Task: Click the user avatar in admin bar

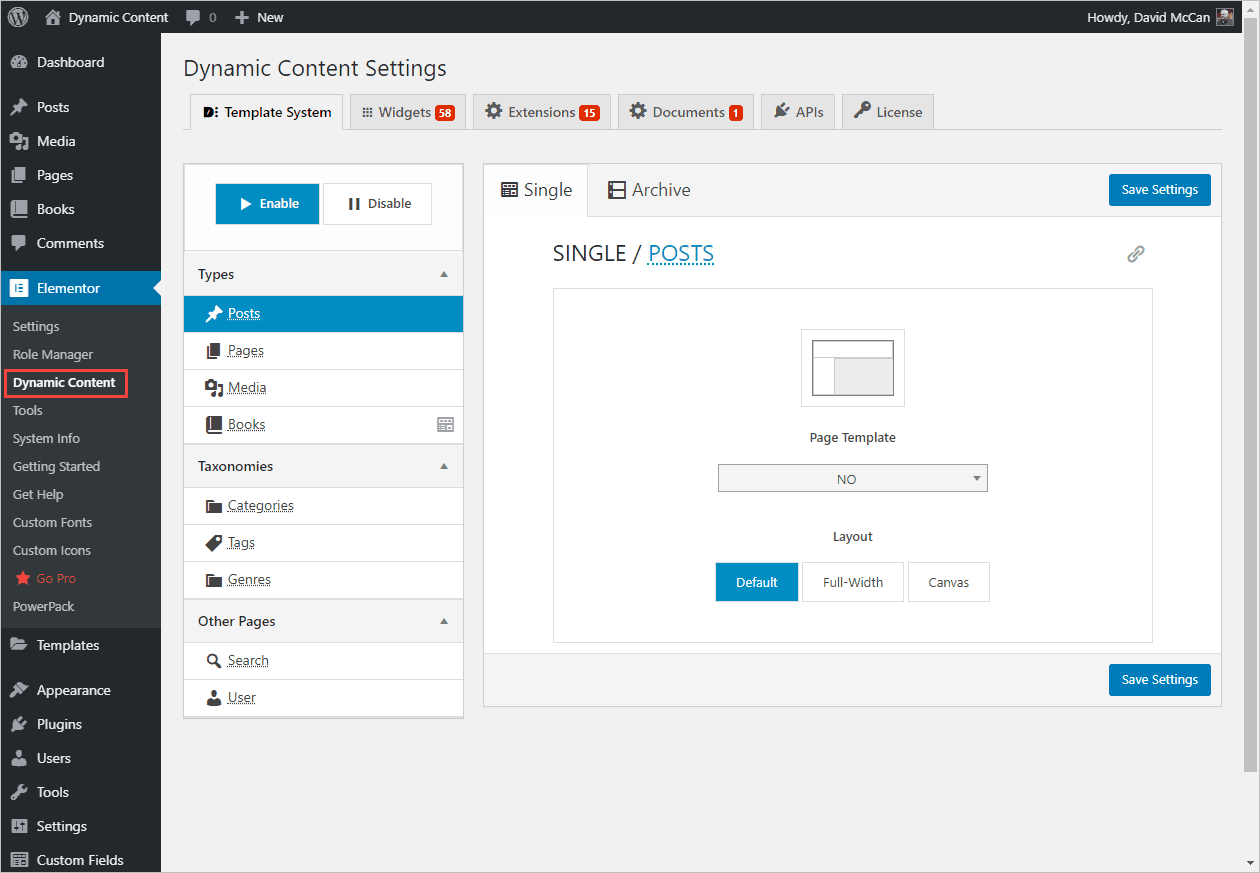Action: pos(1225,17)
